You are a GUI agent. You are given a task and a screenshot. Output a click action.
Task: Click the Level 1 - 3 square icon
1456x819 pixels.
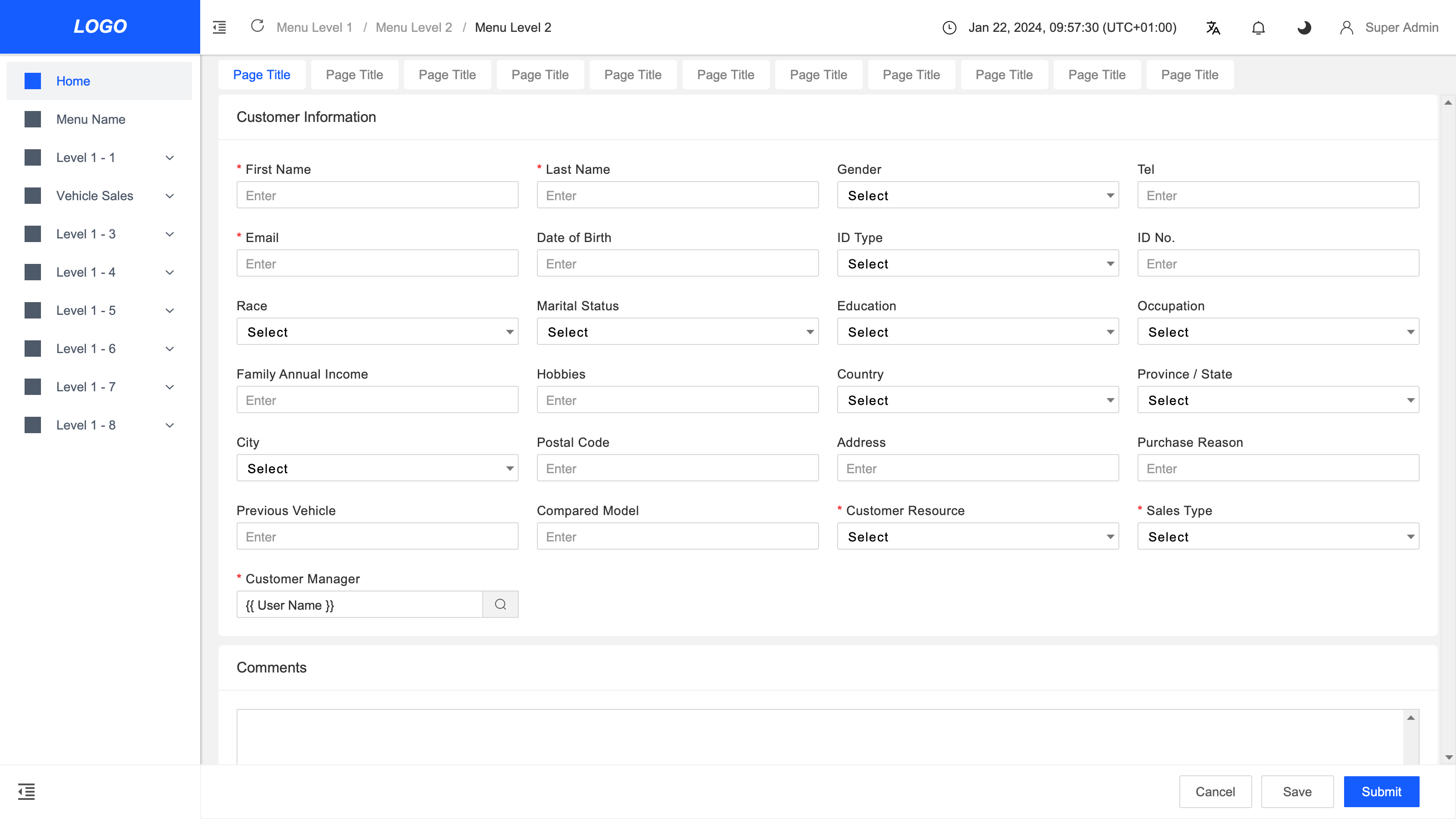tap(33, 234)
